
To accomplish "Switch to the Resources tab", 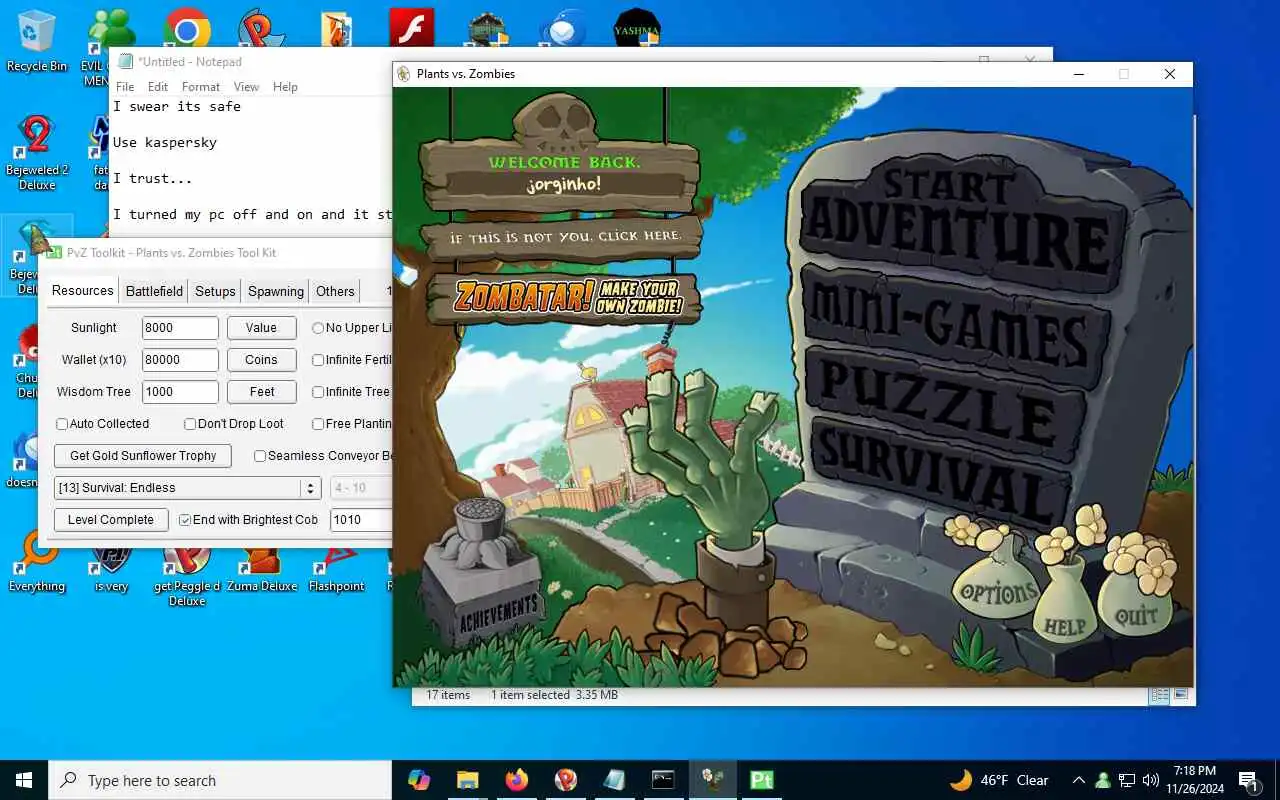I will (x=82, y=291).
